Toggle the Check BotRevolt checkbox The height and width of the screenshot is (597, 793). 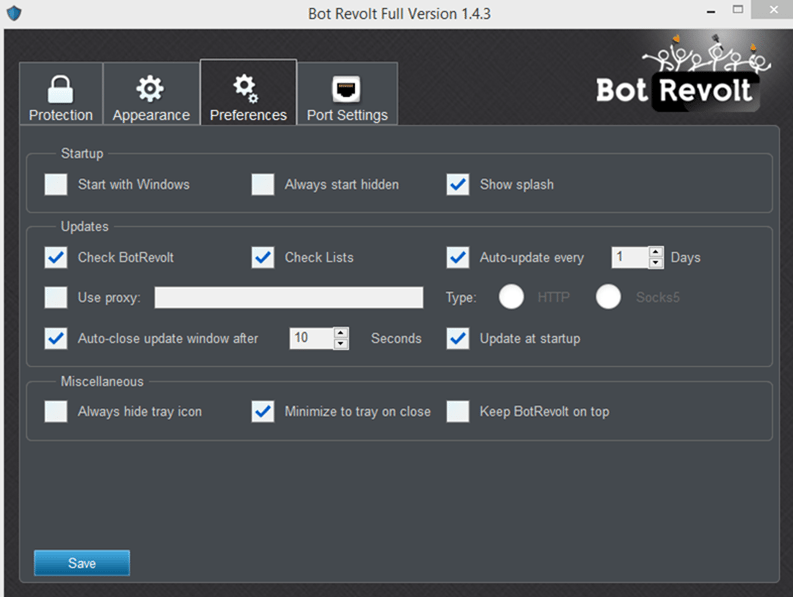click(56, 258)
